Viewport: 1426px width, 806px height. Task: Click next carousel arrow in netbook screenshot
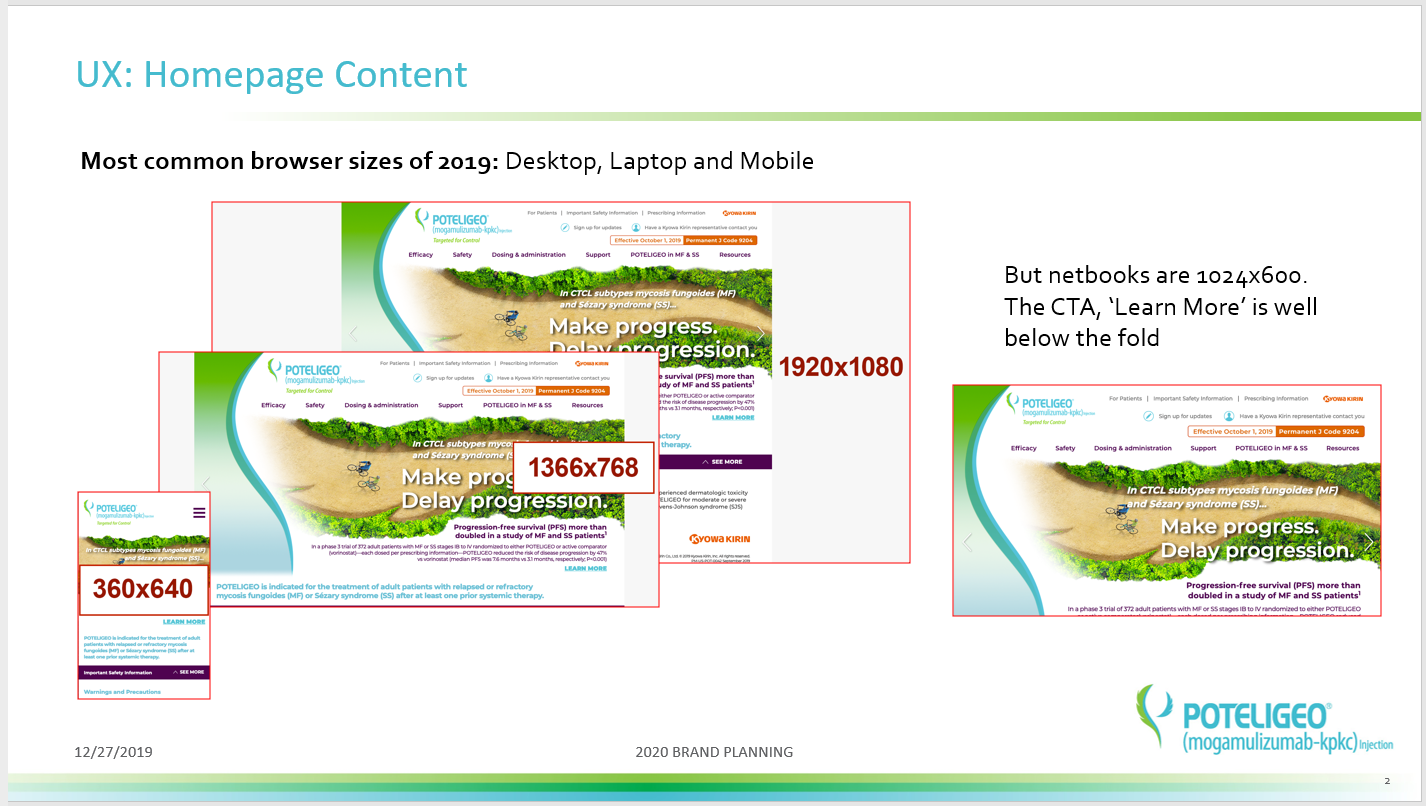pos(1369,542)
